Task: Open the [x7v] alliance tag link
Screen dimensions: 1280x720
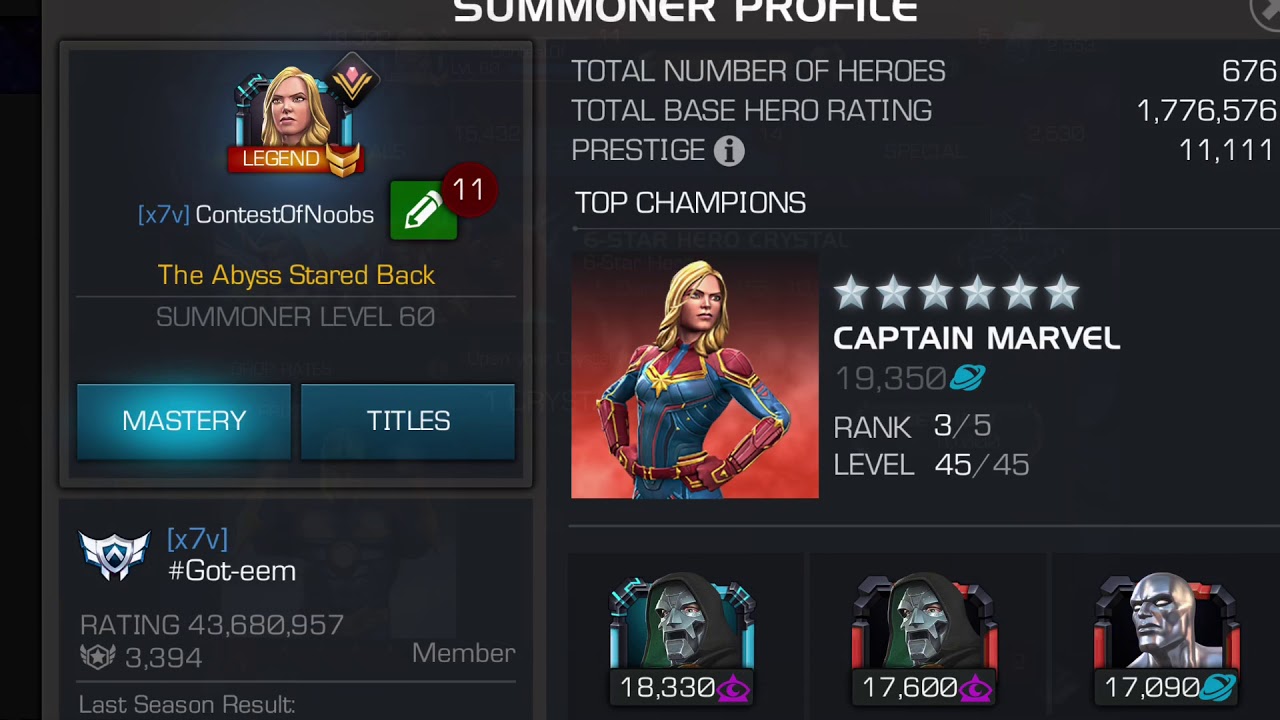Action: [197, 539]
